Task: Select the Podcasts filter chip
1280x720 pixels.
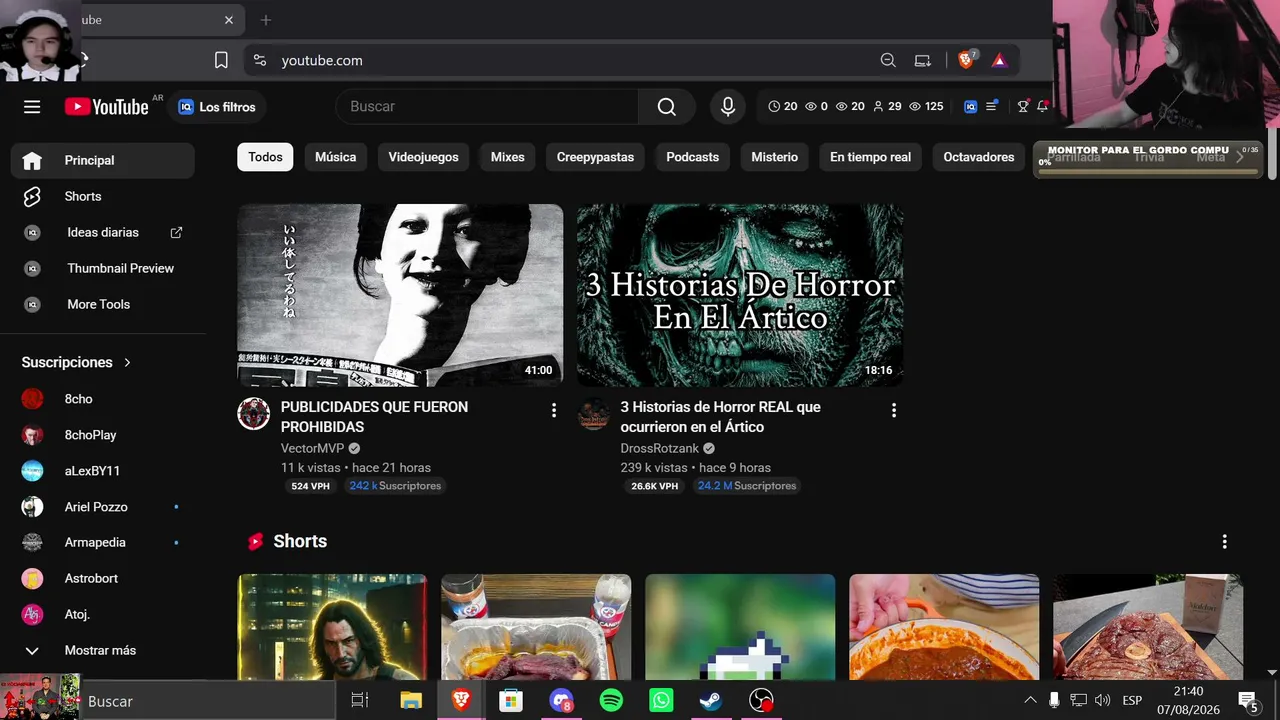Action: click(693, 157)
